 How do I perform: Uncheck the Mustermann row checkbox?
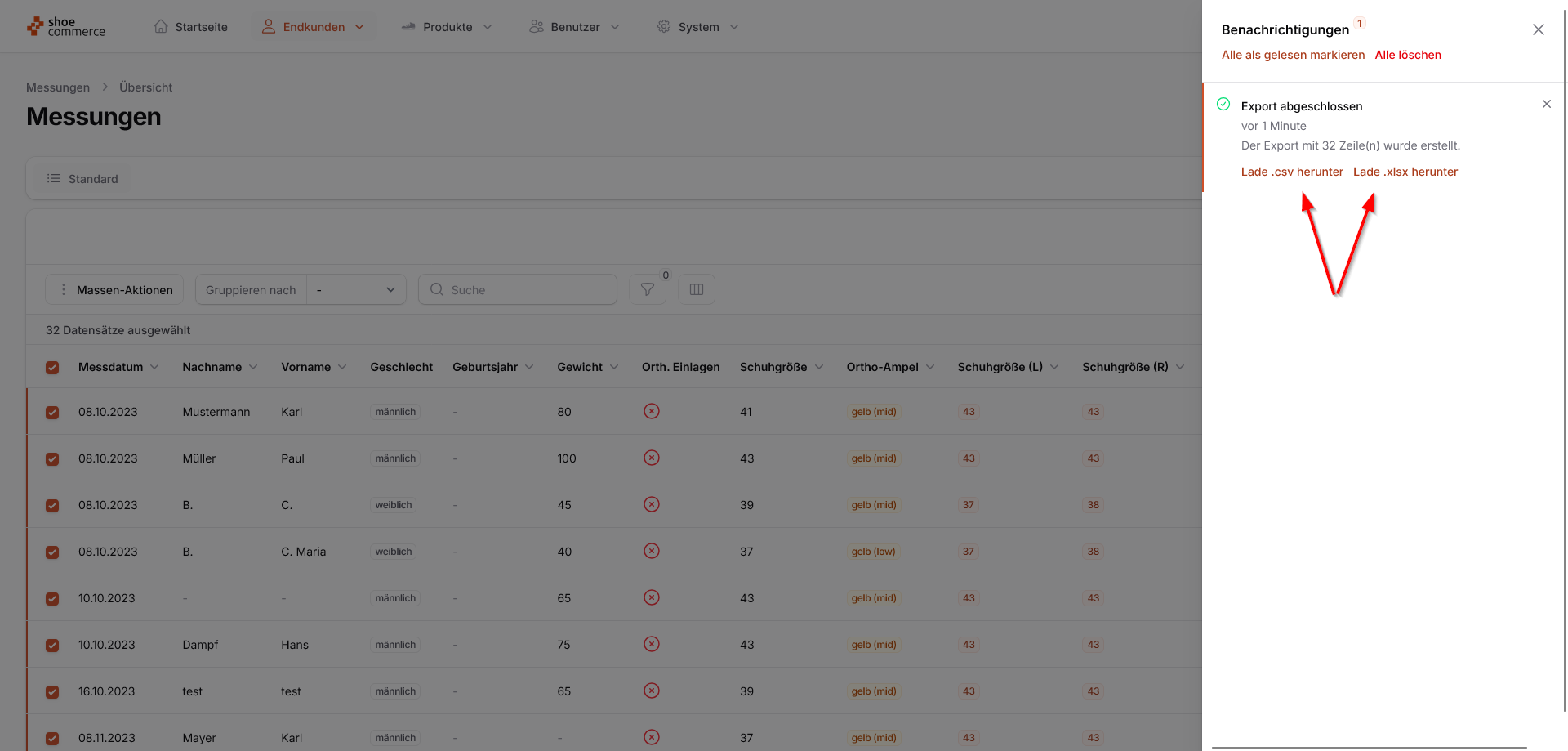point(52,413)
